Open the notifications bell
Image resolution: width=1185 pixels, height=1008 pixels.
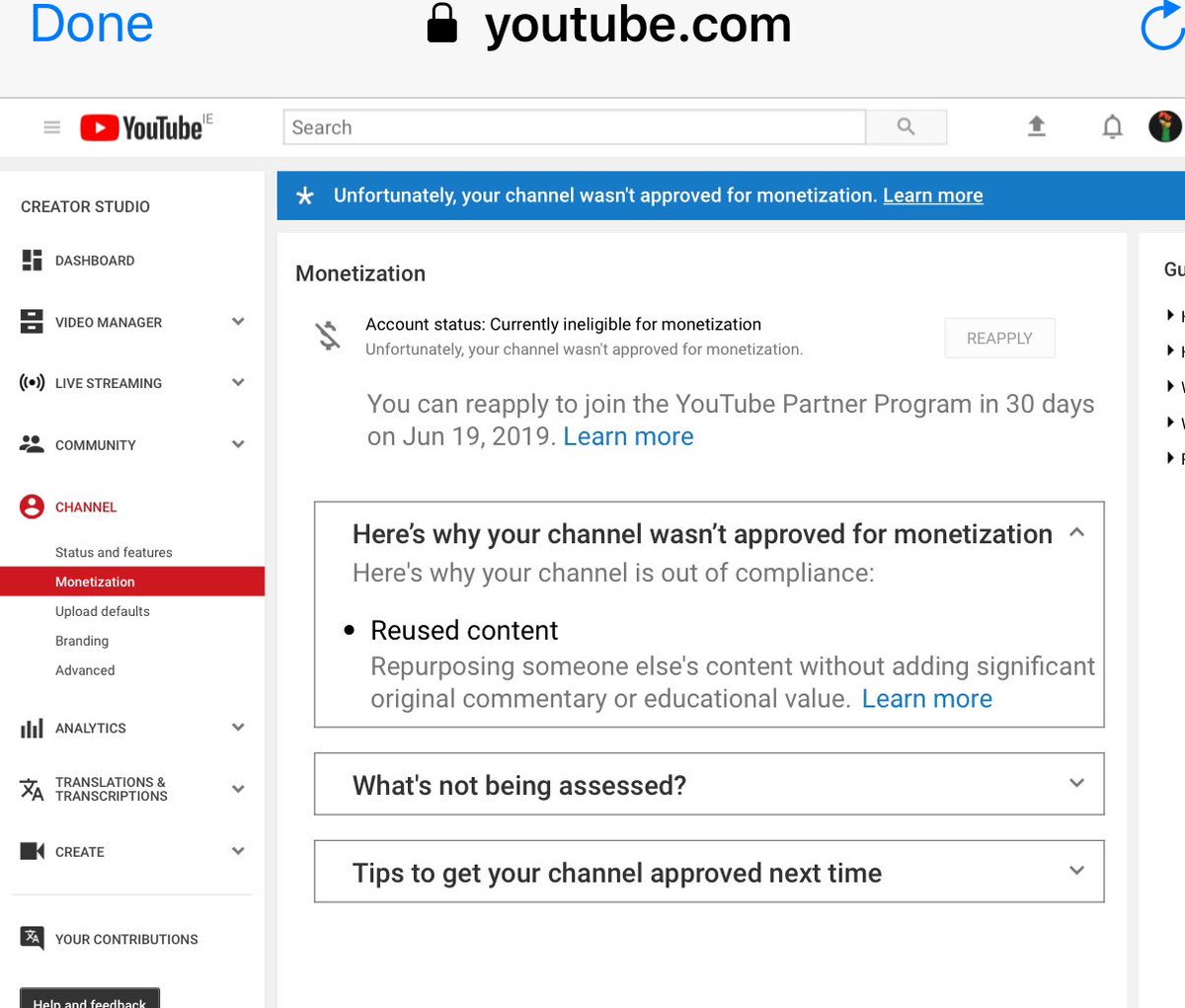(1112, 126)
